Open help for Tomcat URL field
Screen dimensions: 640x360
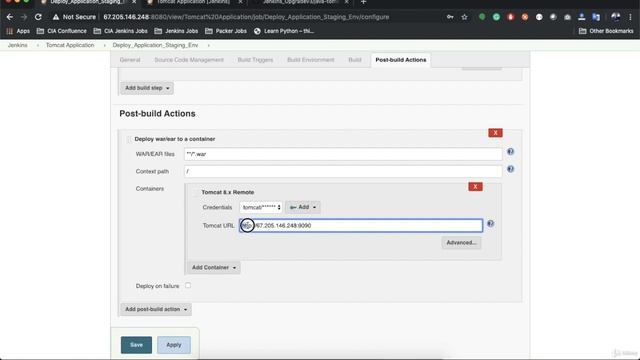tap(491, 224)
